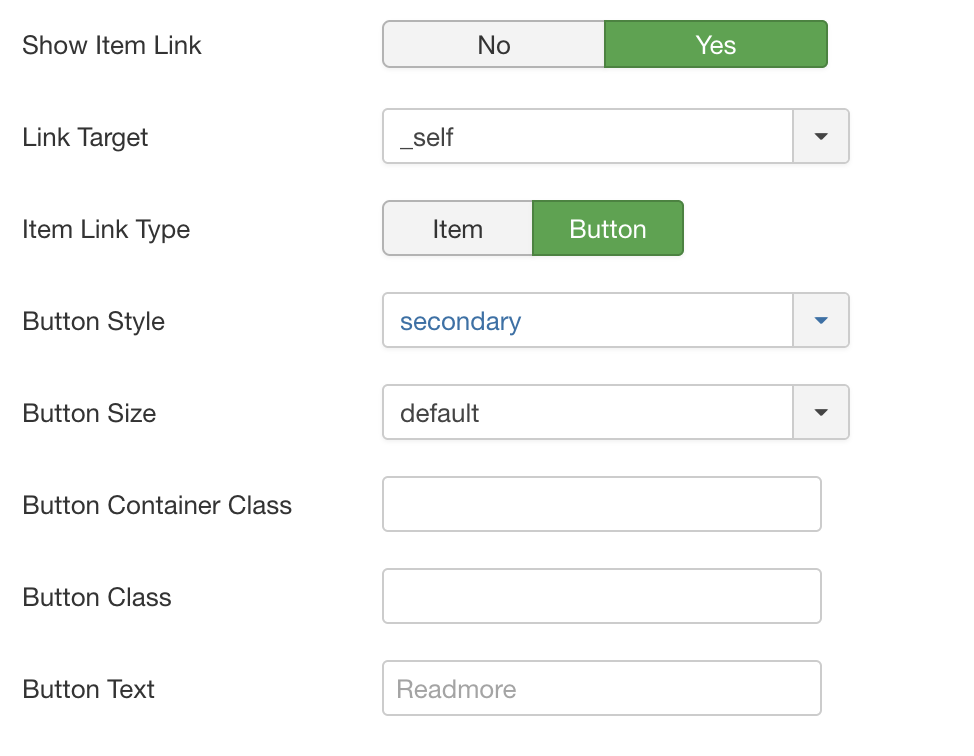Focus the Button Container Class field
Viewport: 974px width, 756px height.
click(x=602, y=504)
